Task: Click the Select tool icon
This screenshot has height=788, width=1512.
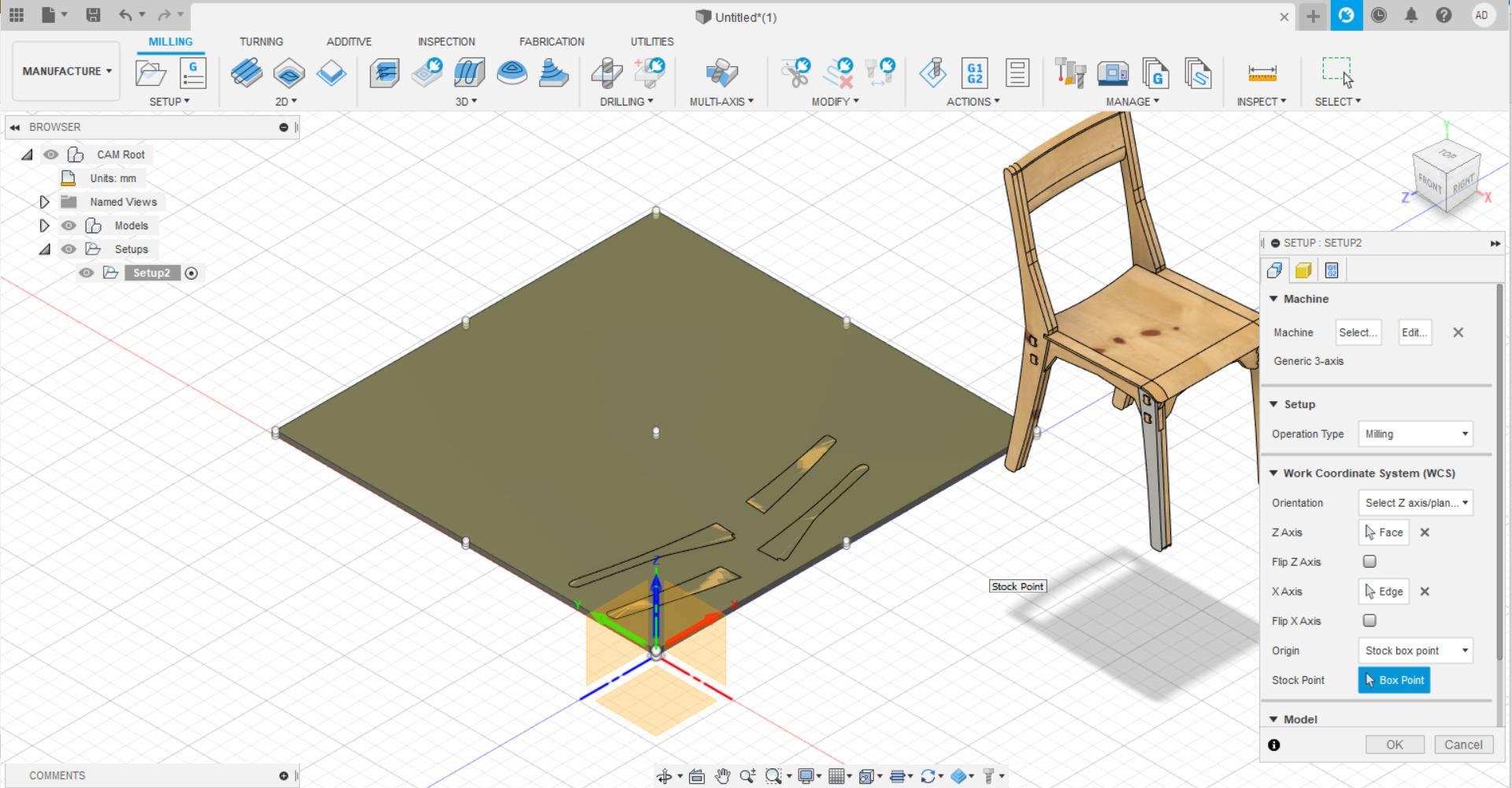Action: [x=1338, y=73]
